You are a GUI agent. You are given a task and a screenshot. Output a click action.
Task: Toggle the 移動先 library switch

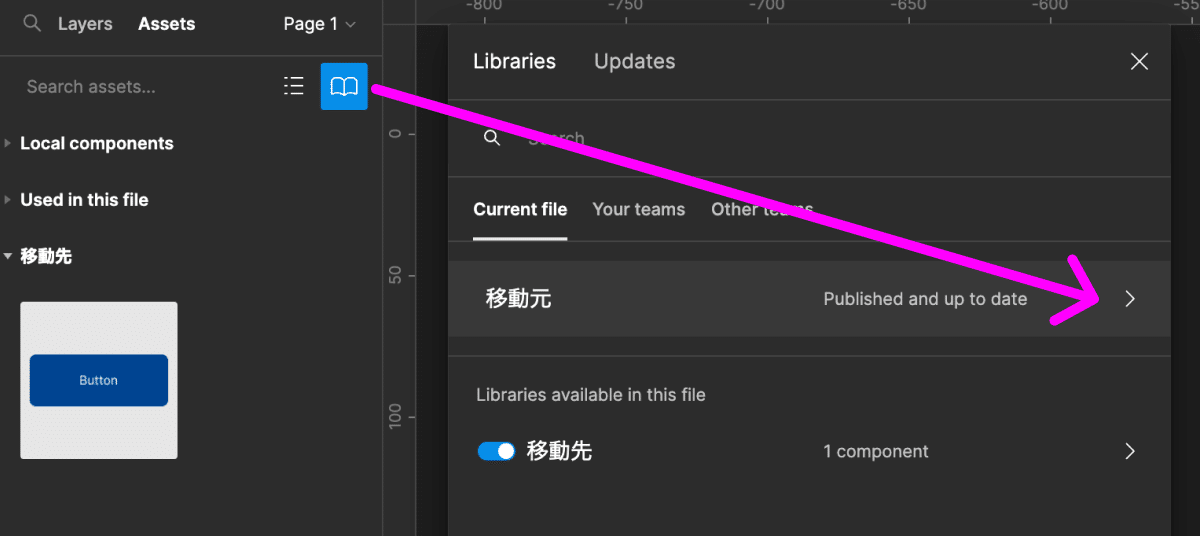tap(496, 451)
